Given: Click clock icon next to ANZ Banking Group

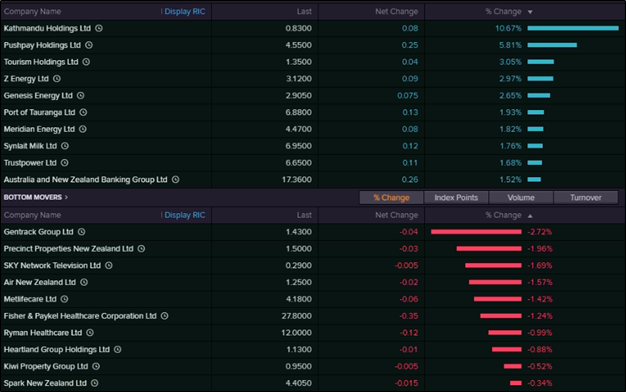Looking at the screenshot, I should pyautogui.click(x=175, y=180).
